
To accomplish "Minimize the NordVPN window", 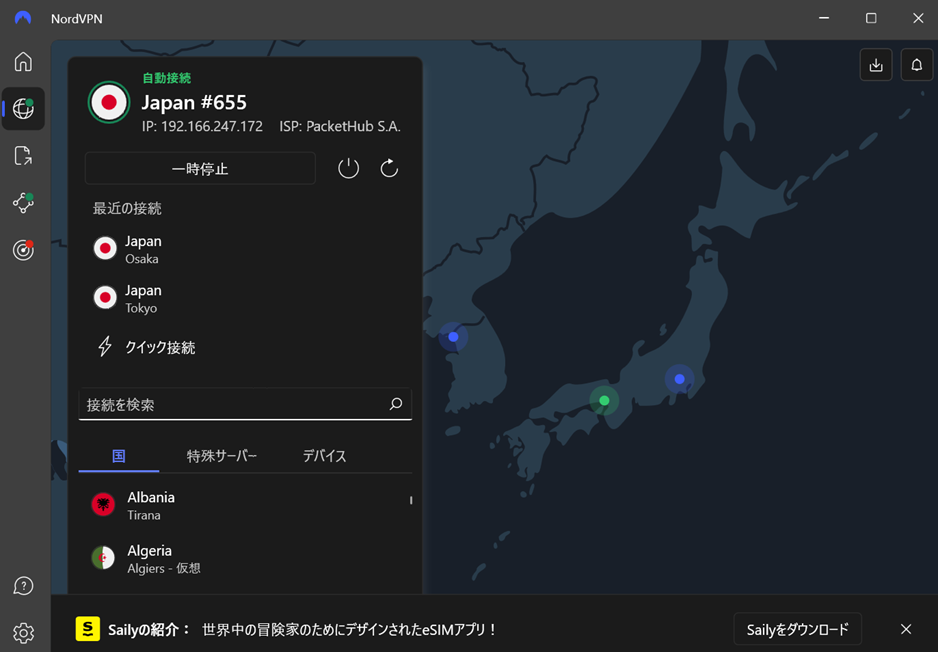I will (x=824, y=18).
